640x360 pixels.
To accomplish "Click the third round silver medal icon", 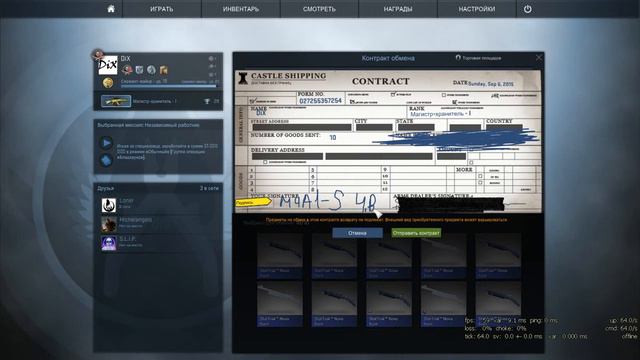I will [x=151, y=70].
